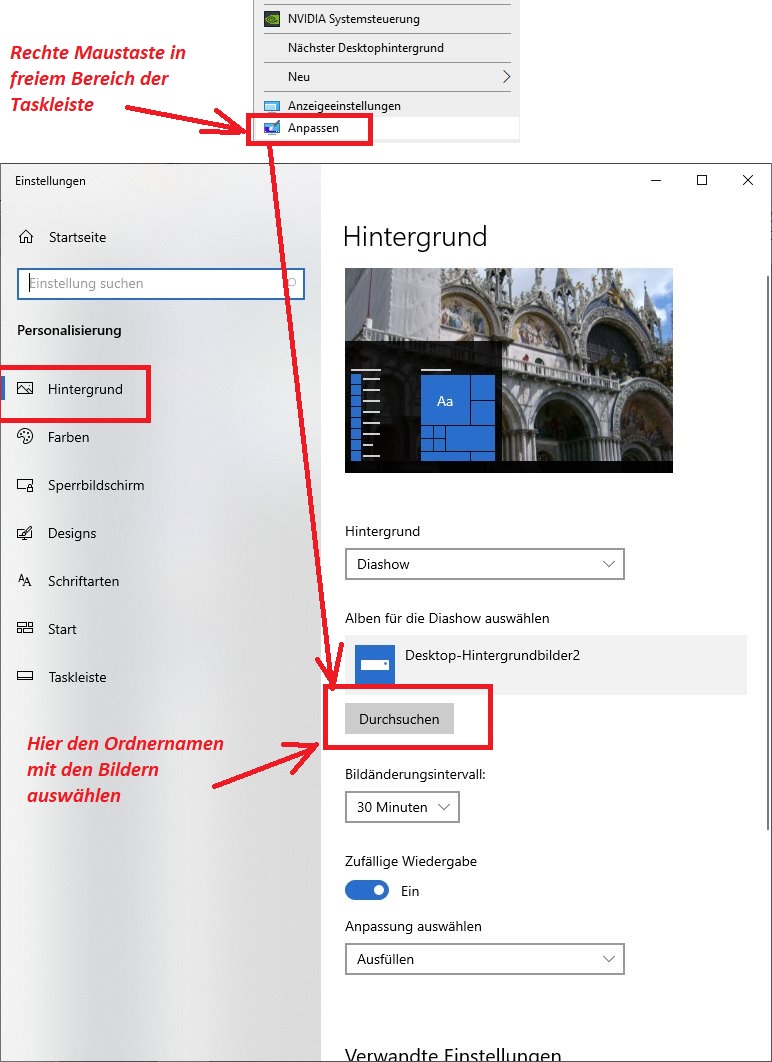The image size is (772, 1062).
Task: Open the 30 Minuten interval dropdown
Action: coord(402,807)
